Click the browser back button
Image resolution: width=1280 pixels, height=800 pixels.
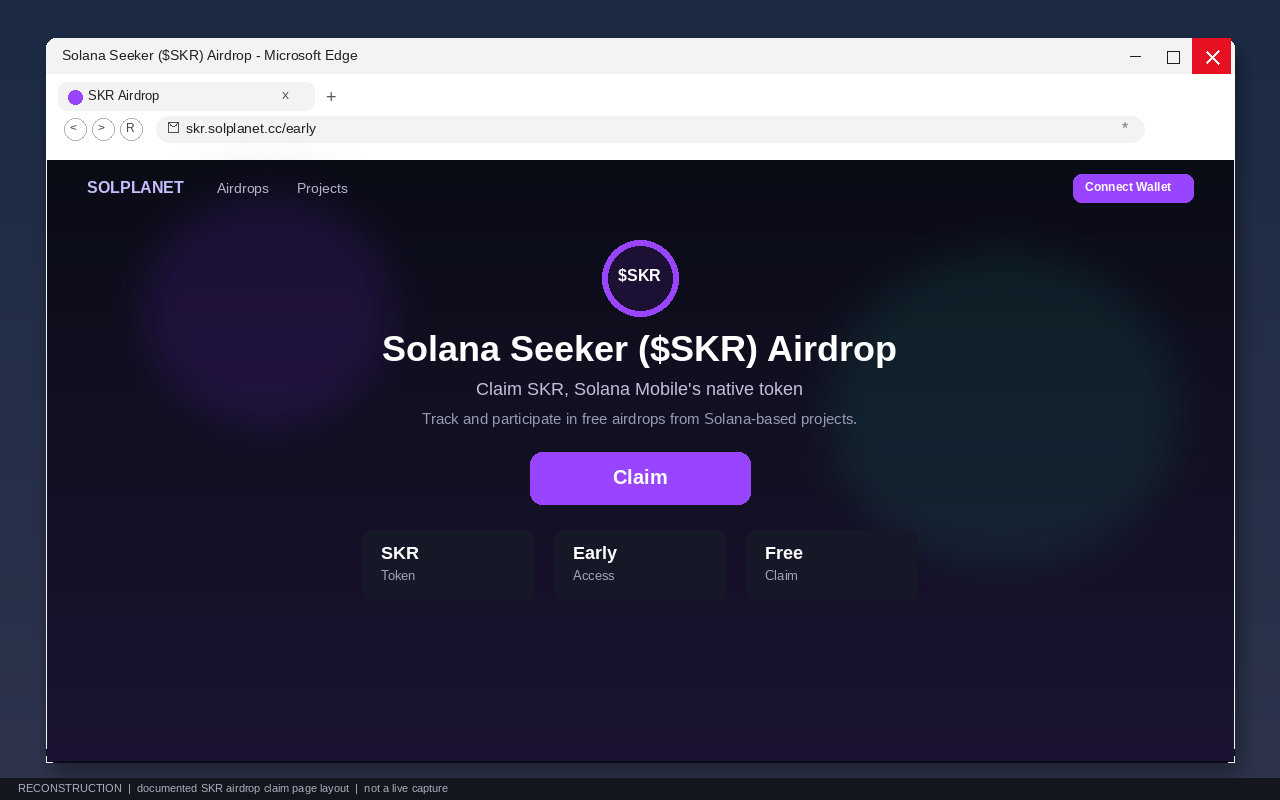75,129
